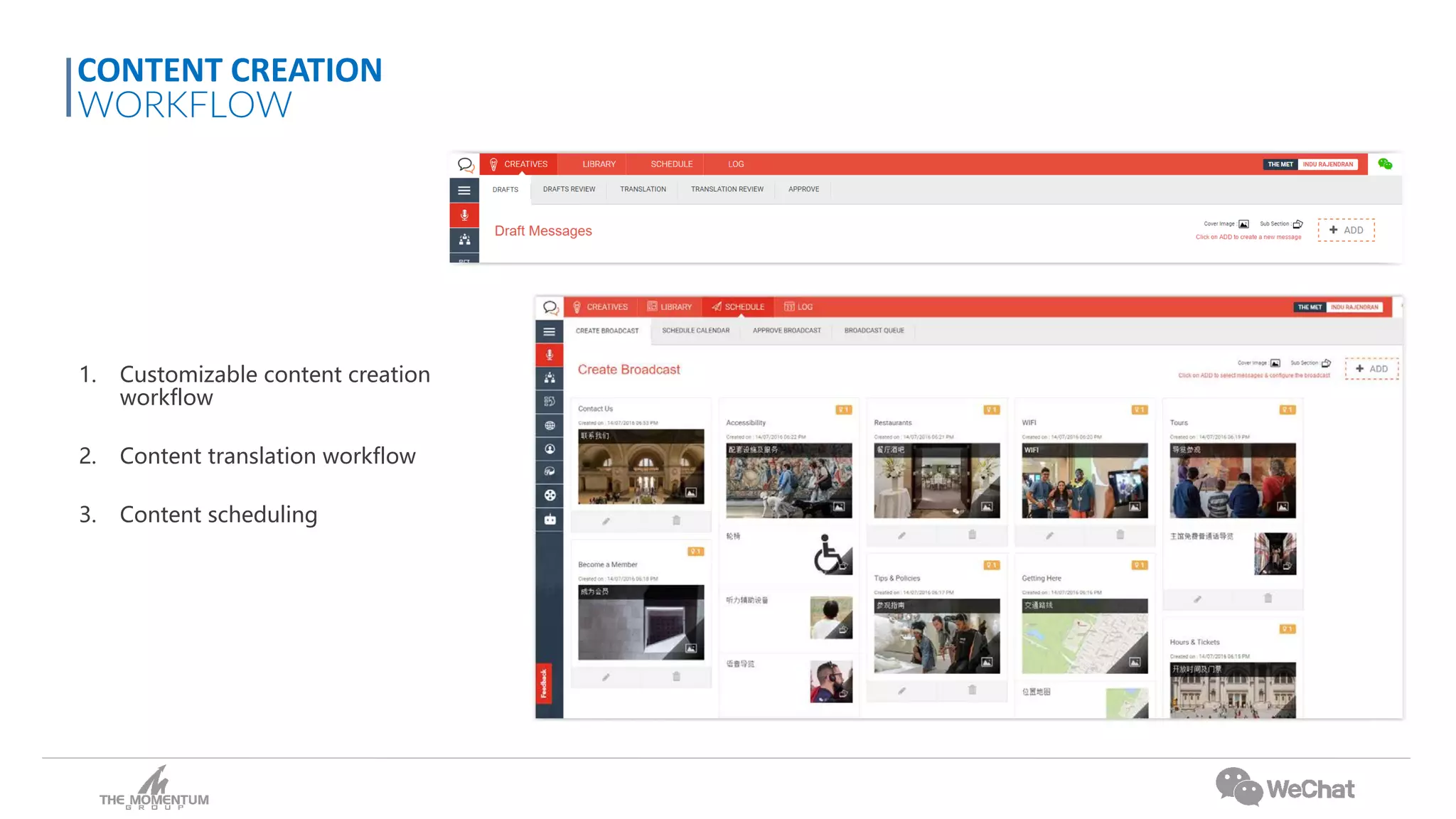Select the TRANSLATION sub-tab
The width and height of the screenshot is (1456, 819).
click(x=643, y=189)
